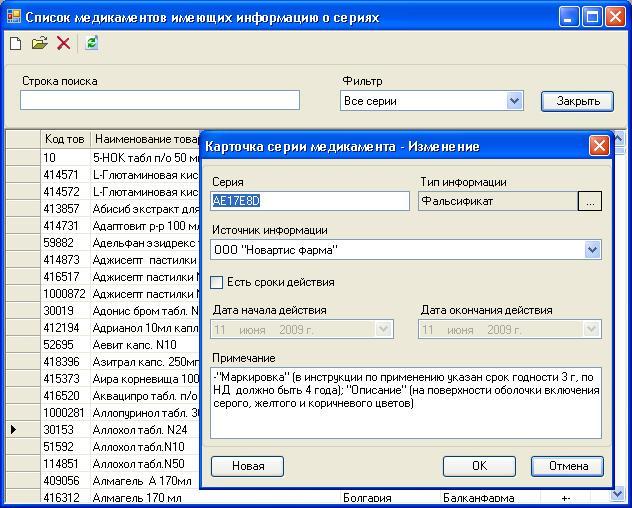Click the New document toolbar icon

coord(15,43)
